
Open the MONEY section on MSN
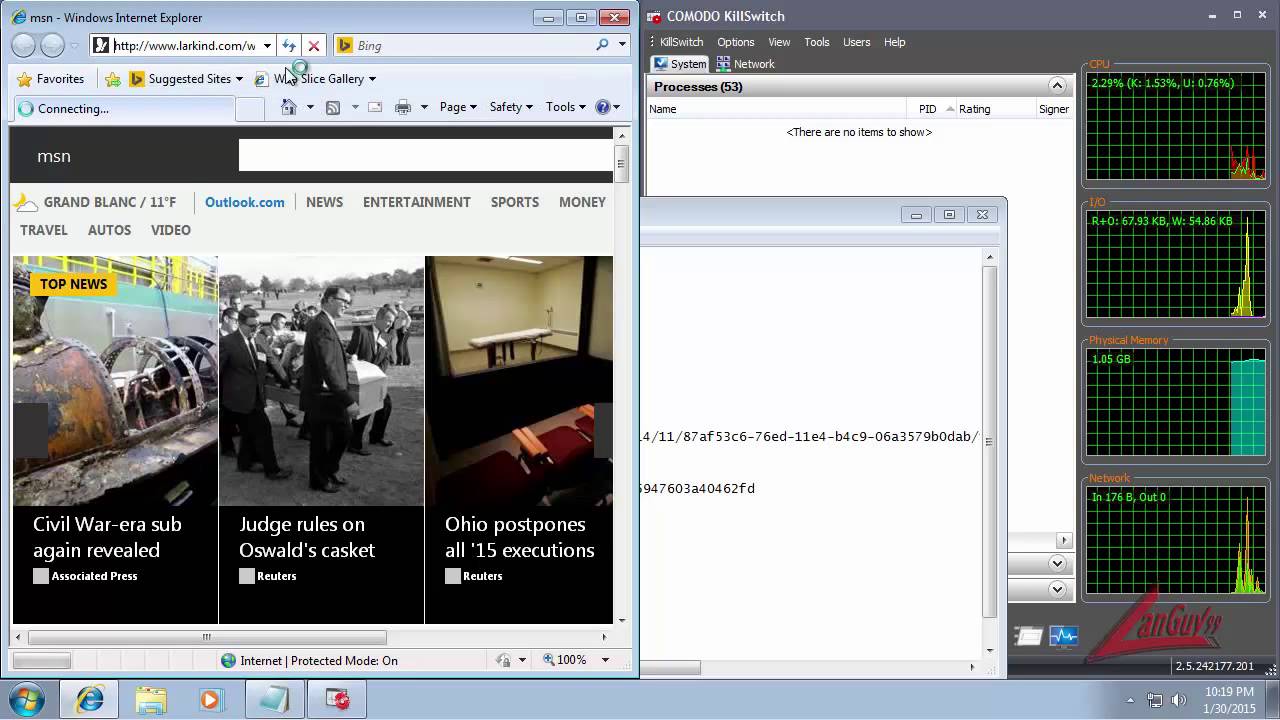point(582,202)
